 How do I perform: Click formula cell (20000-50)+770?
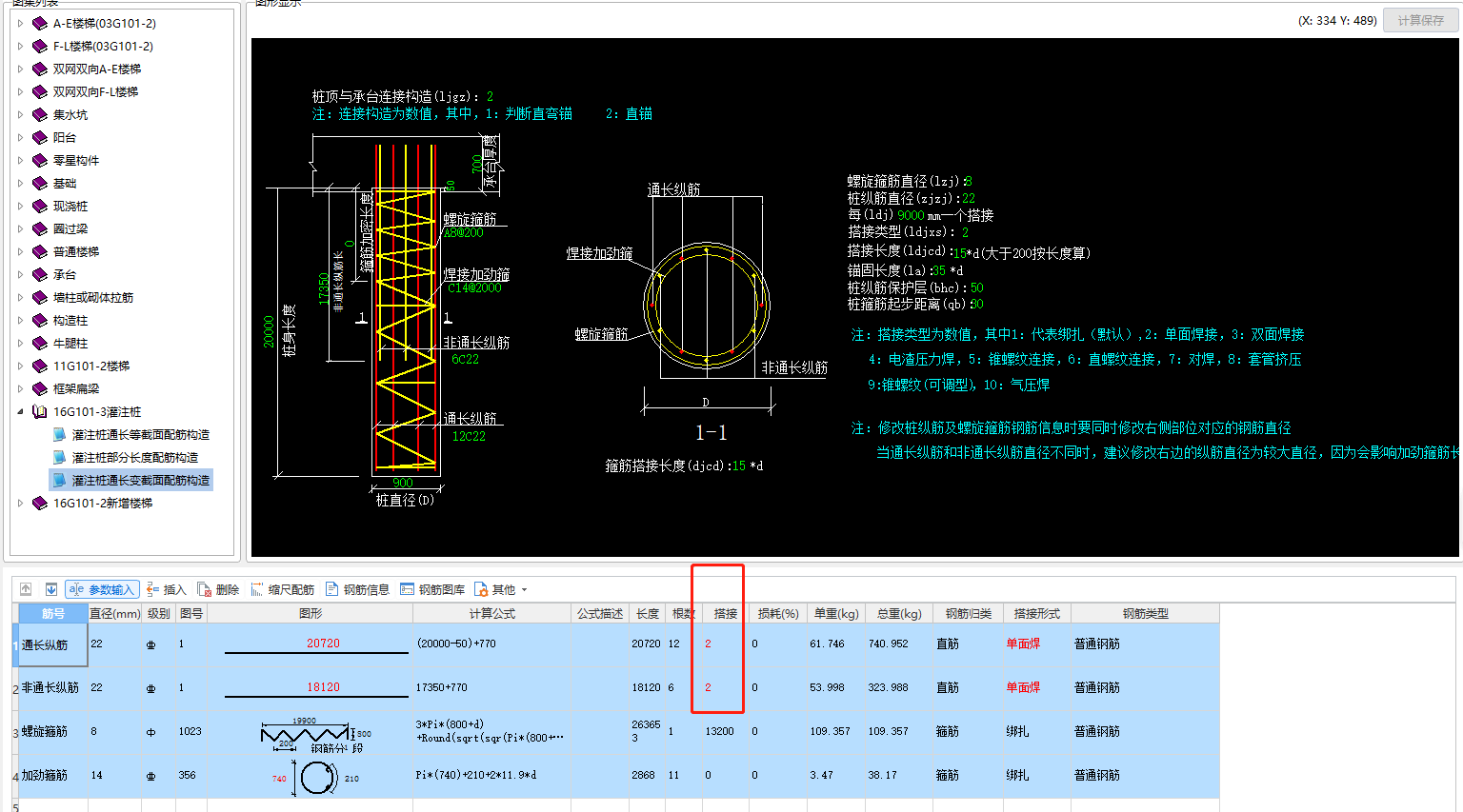491,644
